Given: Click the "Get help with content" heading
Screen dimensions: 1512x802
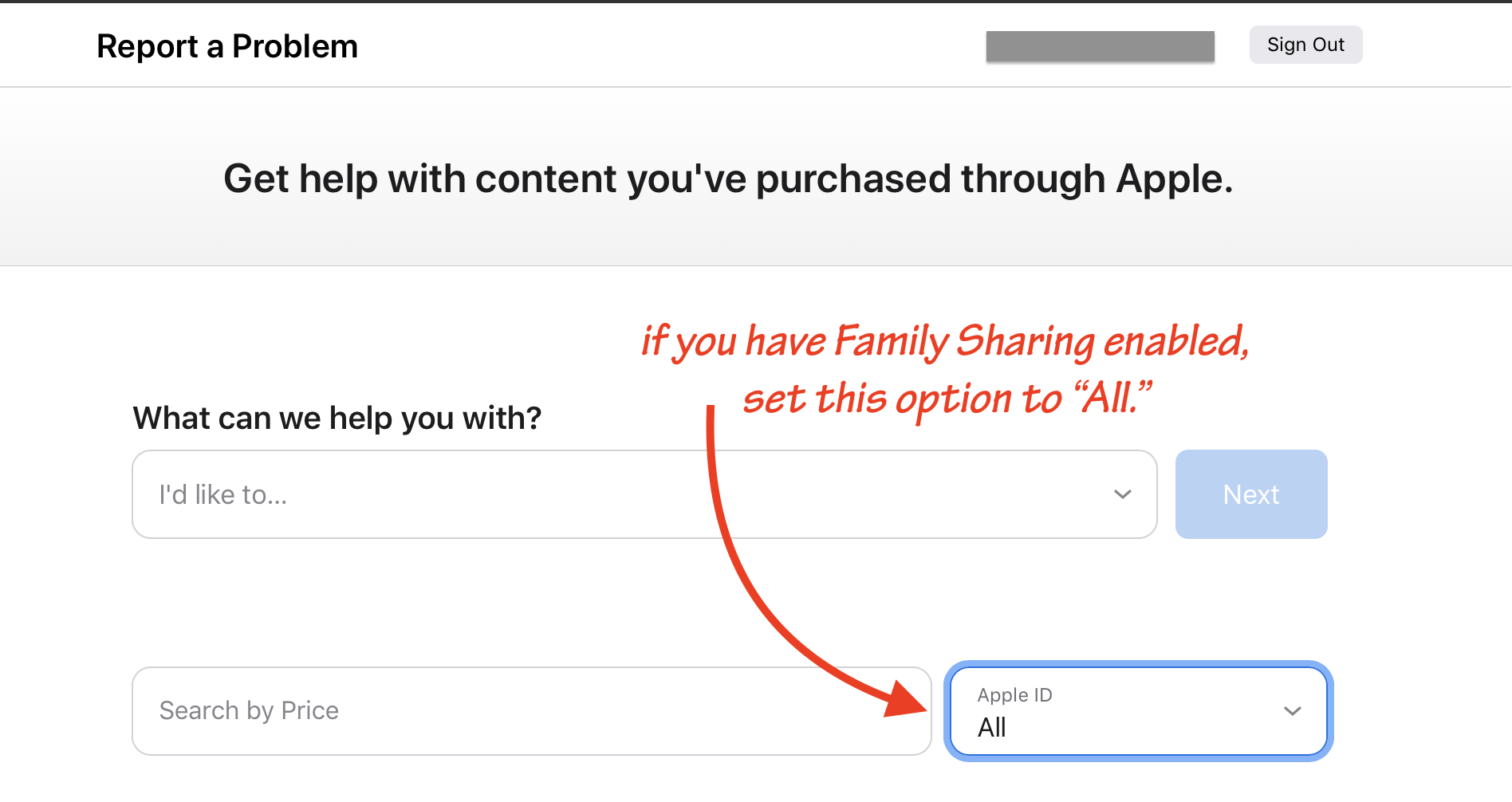Looking at the screenshot, I should (x=727, y=179).
